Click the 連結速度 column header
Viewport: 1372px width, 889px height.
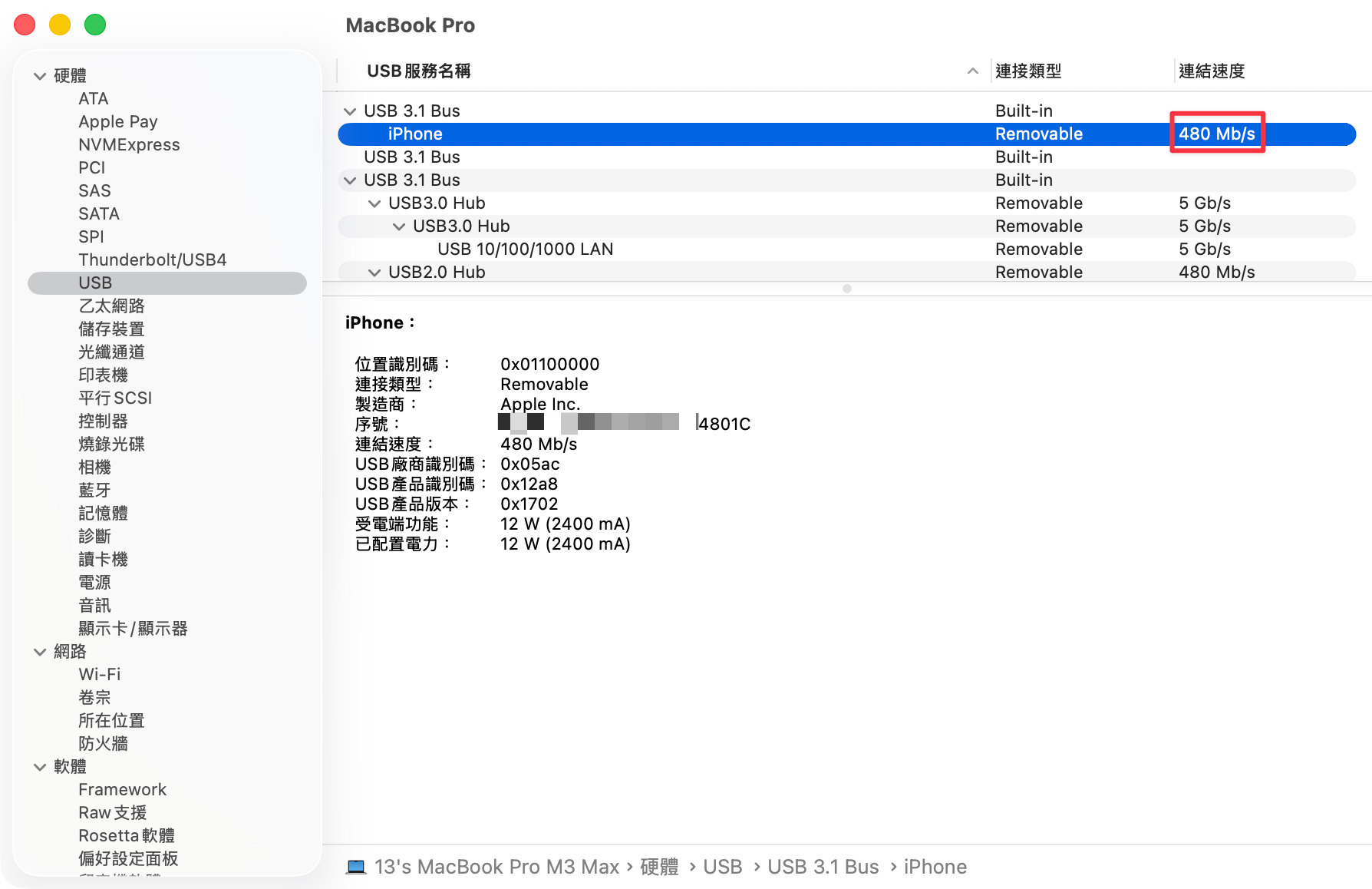(1212, 71)
